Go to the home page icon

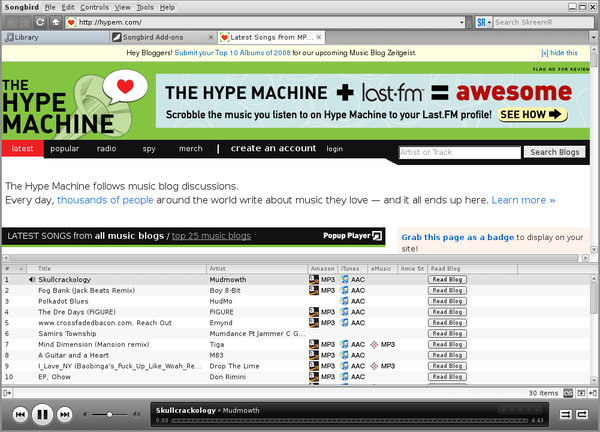pyautogui.click(x=56, y=22)
